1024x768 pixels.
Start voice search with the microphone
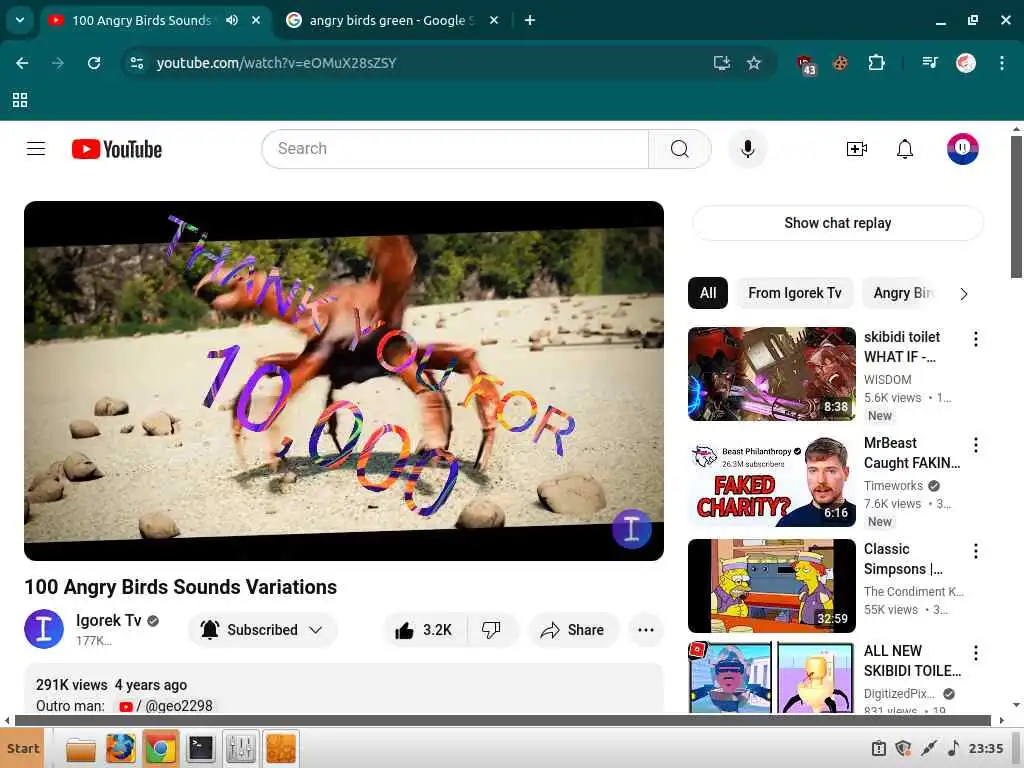(x=748, y=149)
